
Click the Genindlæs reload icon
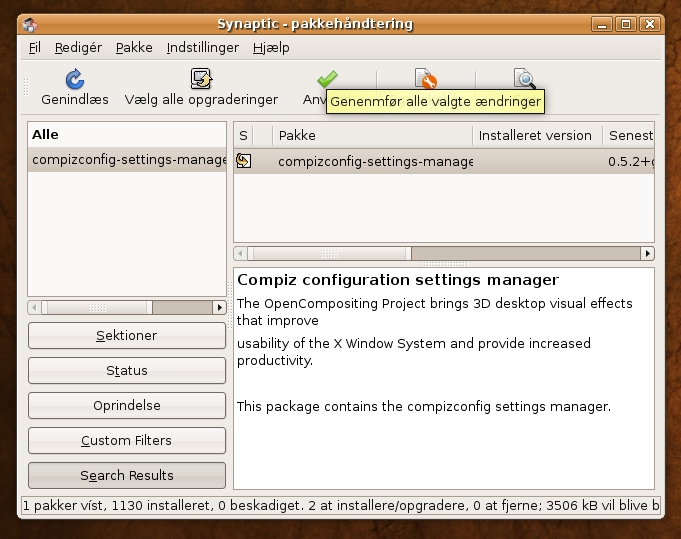(75, 79)
